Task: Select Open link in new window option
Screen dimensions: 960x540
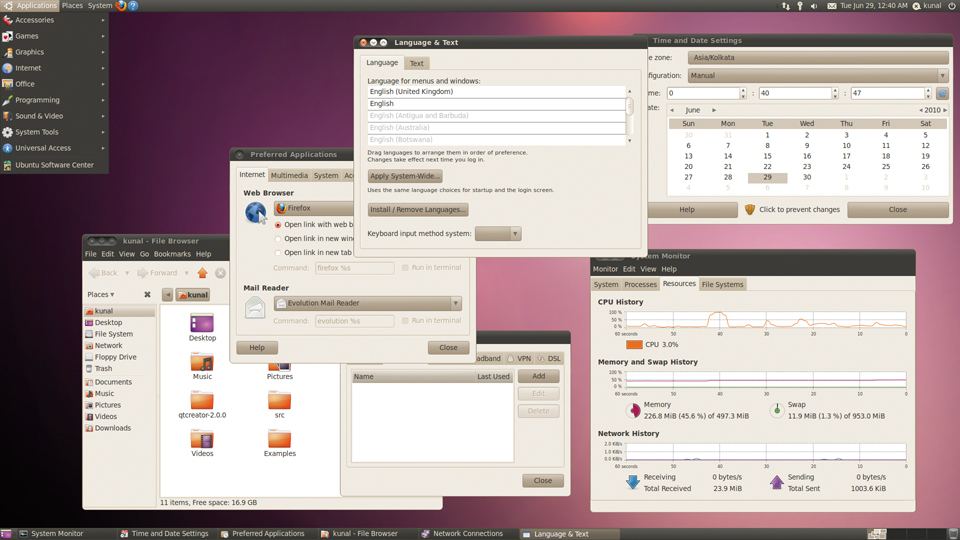Action: pos(278,239)
